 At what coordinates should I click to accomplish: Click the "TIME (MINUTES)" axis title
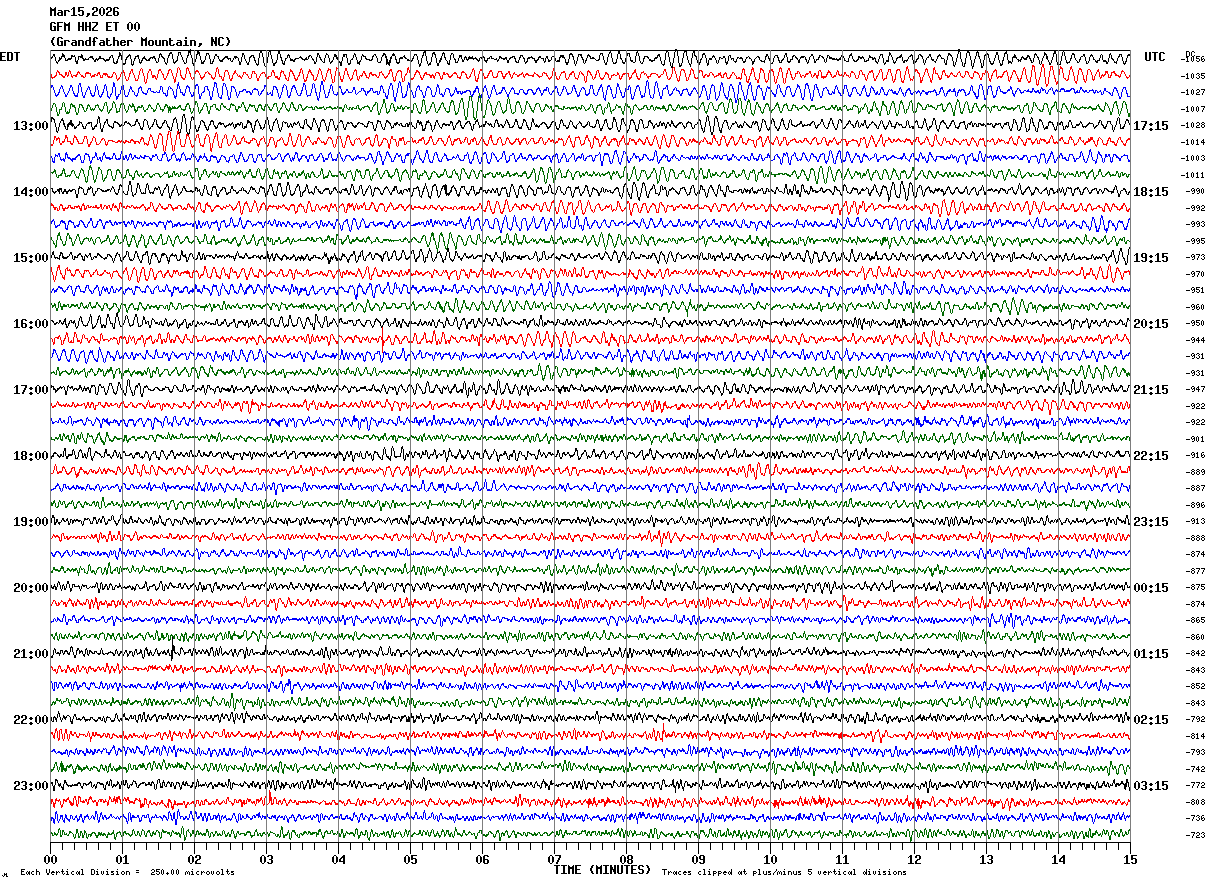click(603, 870)
